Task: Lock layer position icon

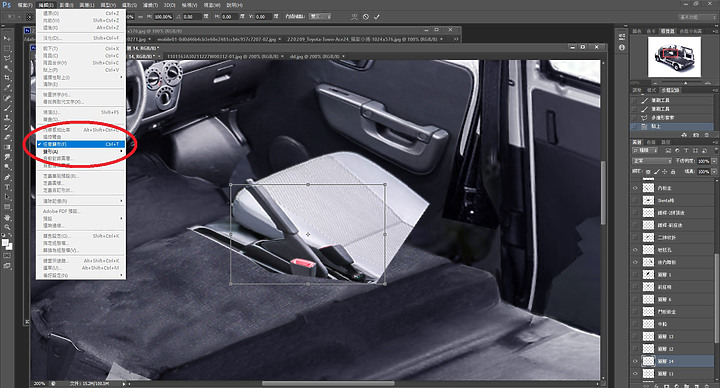Action: tap(665, 171)
